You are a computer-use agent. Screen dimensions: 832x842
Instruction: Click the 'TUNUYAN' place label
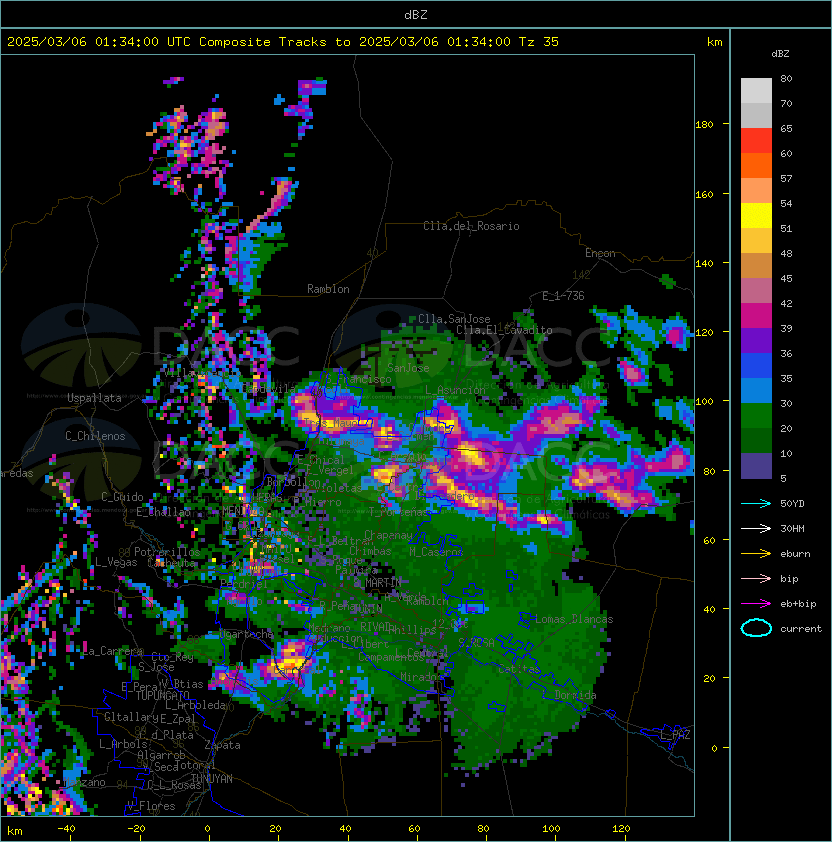point(212,779)
